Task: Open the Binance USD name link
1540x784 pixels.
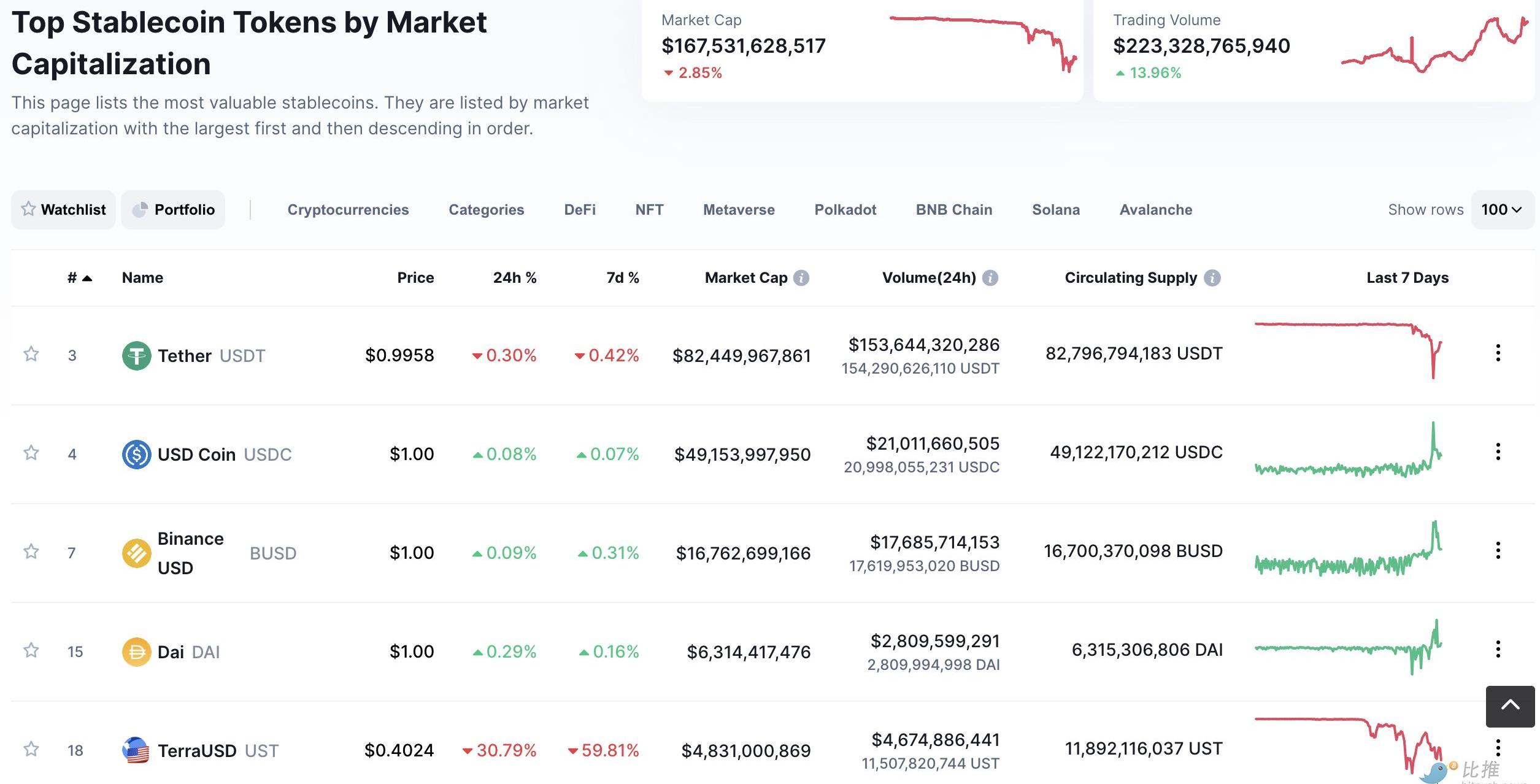Action: pos(190,553)
